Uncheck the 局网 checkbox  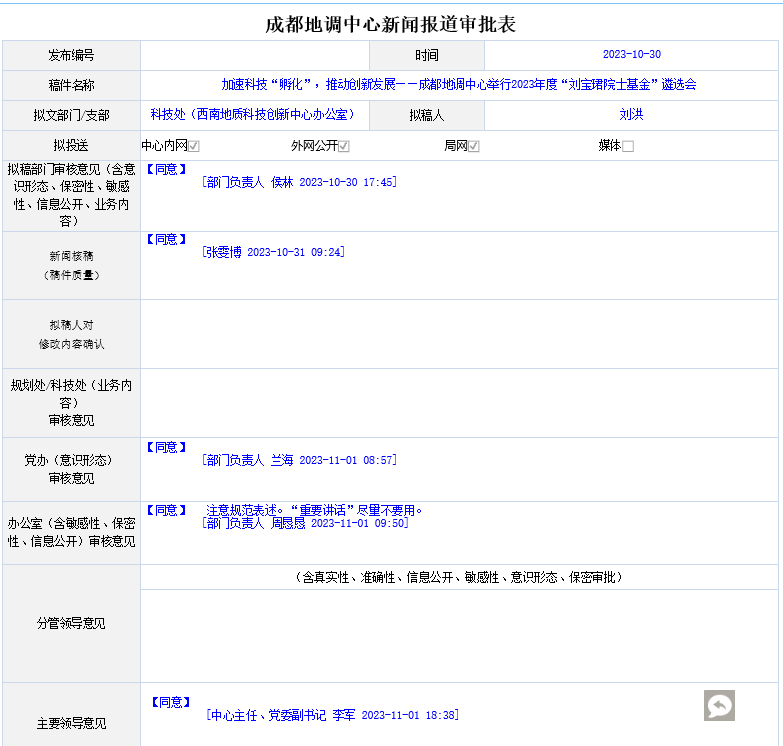pos(474,146)
